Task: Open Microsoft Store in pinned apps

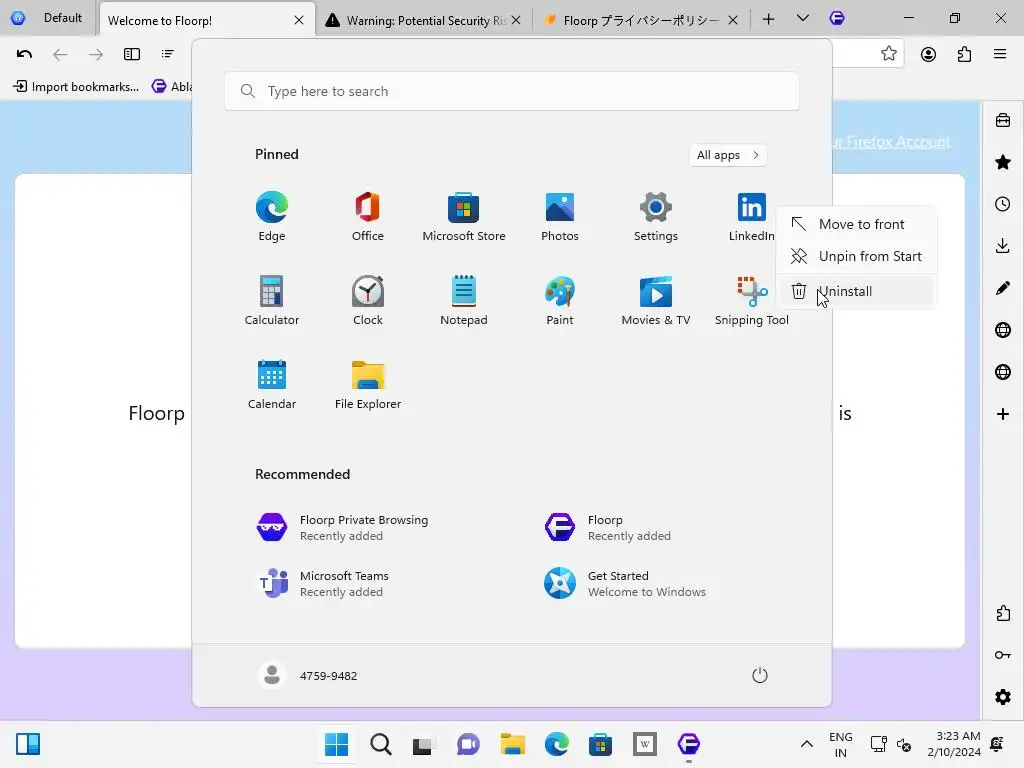Action: pos(464,217)
